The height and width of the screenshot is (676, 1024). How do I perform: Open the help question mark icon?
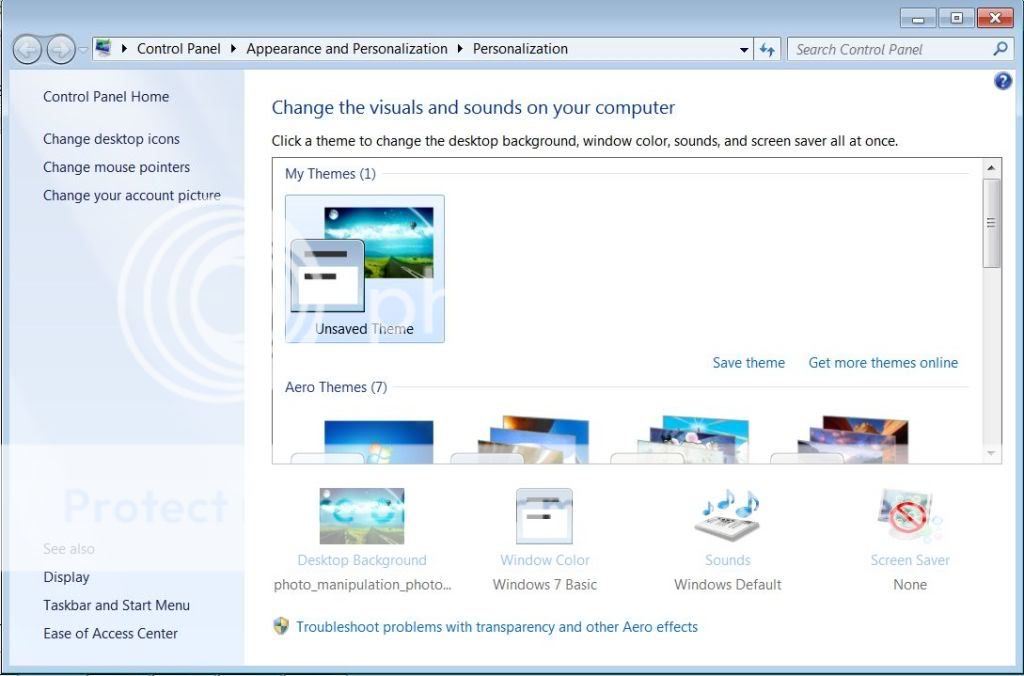pos(1002,82)
